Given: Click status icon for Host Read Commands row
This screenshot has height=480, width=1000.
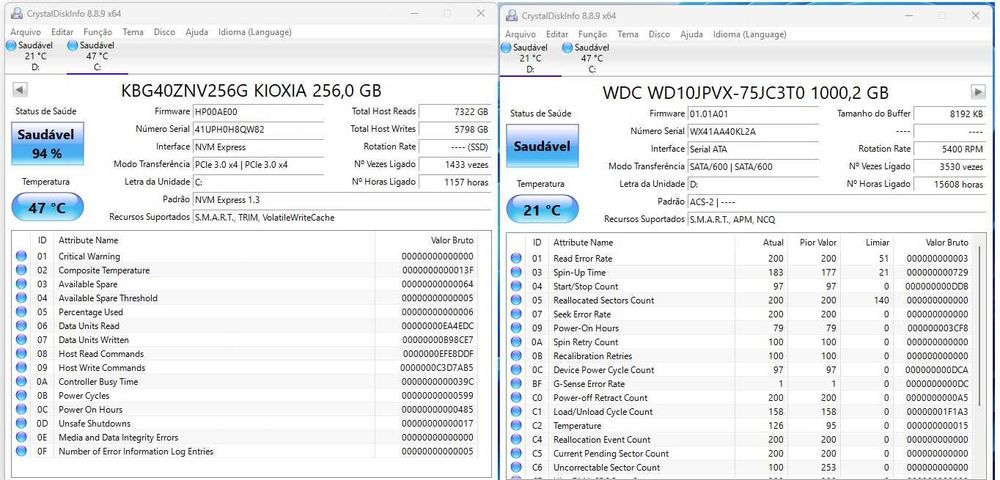Looking at the screenshot, I should [22, 354].
